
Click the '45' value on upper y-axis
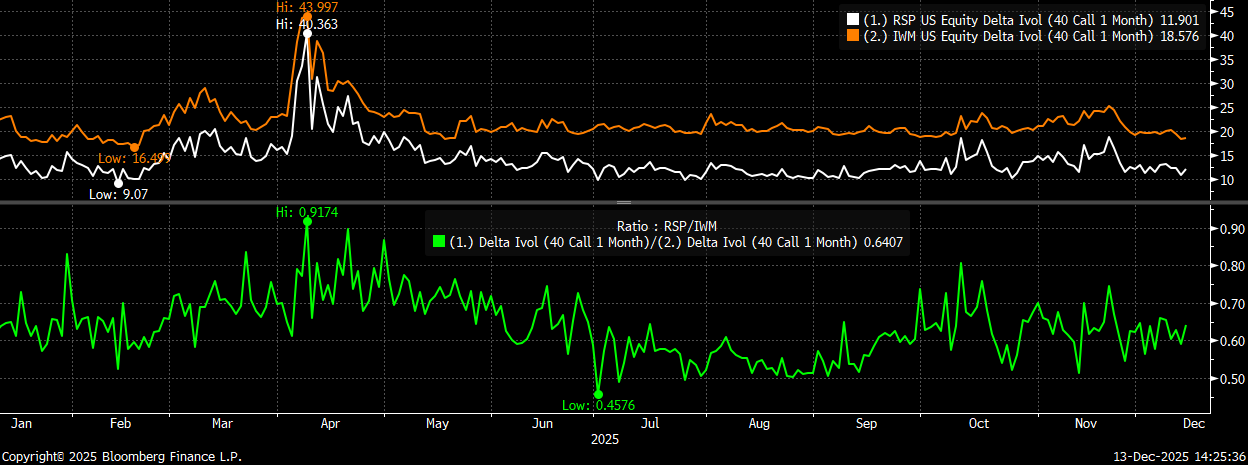pyautogui.click(x=1226, y=11)
